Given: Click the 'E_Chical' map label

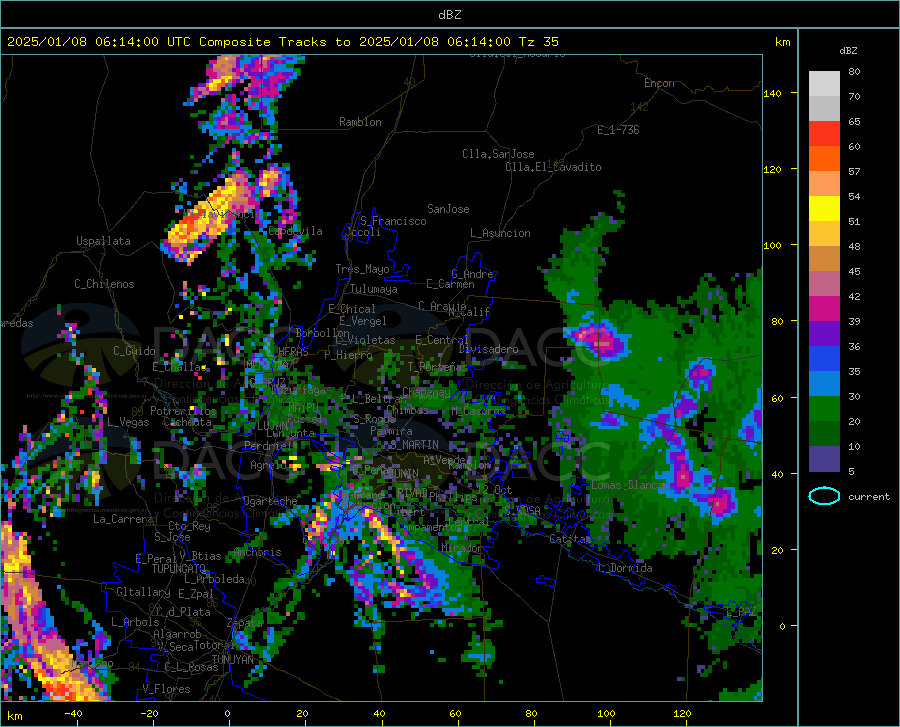Looking at the screenshot, I should point(351,309).
